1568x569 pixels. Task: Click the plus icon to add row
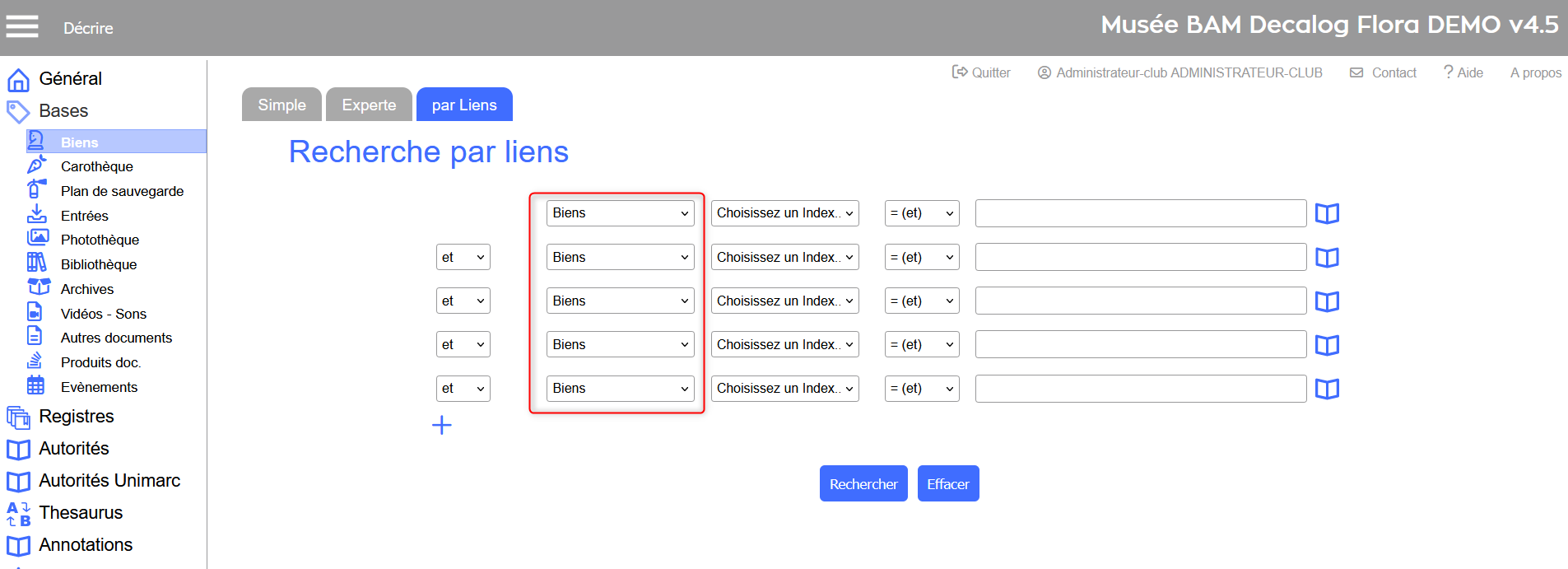[x=442, y=425]
